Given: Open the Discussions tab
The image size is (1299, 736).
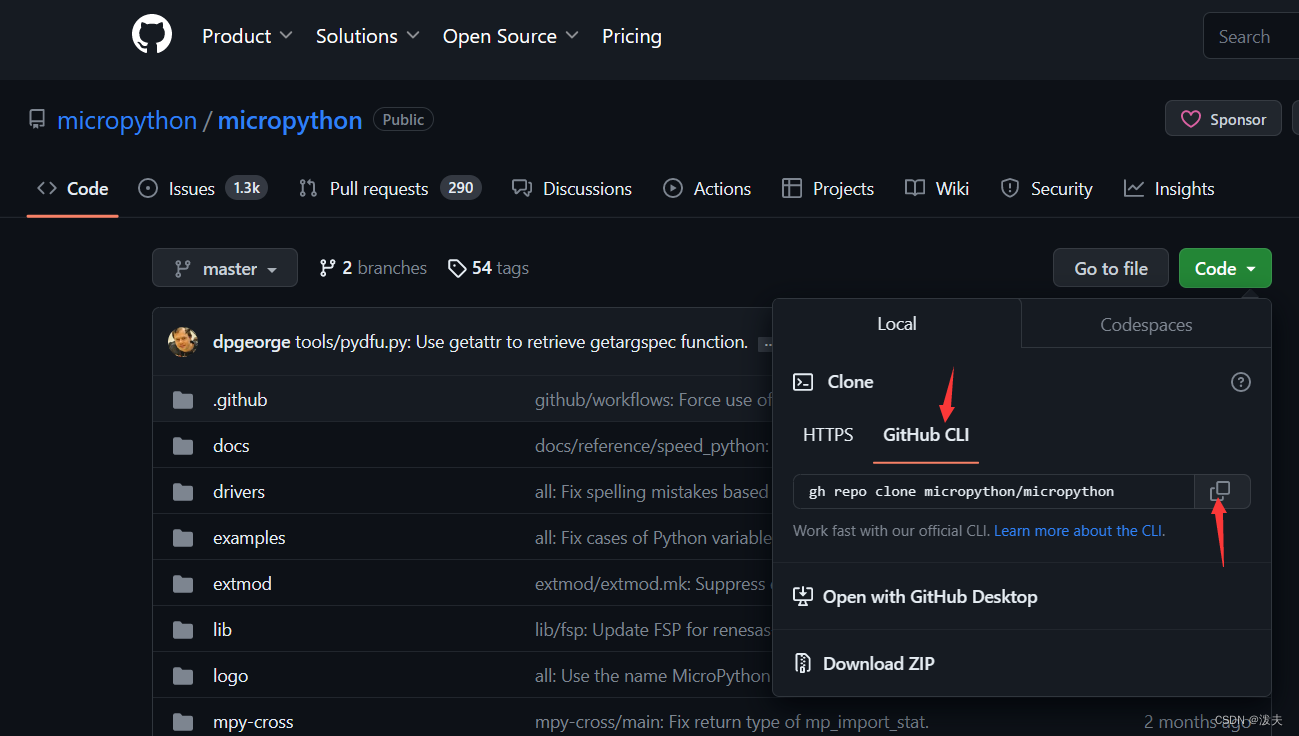Looking at the screenshot, I should [x=572, y=188].
